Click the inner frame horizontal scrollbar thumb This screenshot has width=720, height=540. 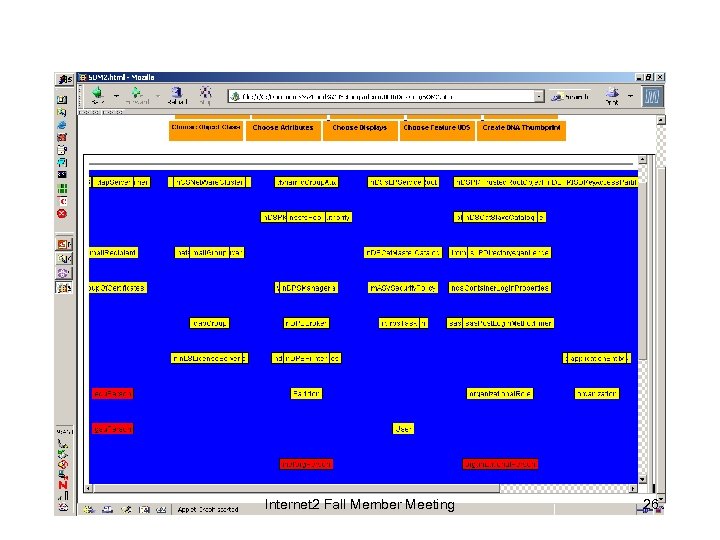(296, 489)
